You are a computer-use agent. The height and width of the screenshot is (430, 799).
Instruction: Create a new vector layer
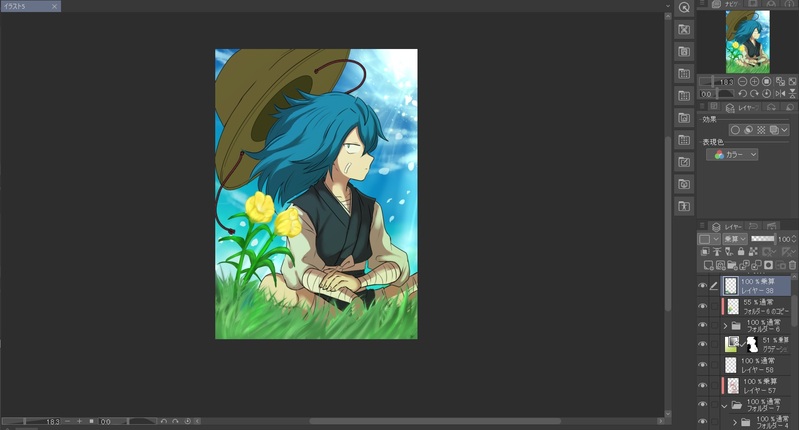click(x=721, y=265)
